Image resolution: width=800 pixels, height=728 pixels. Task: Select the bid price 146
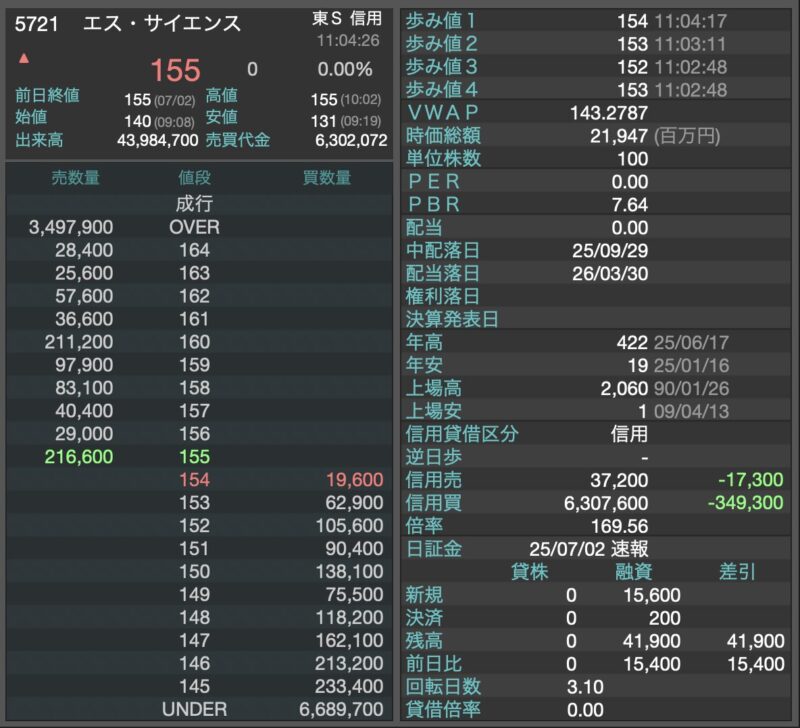click(x=194, y=664)
